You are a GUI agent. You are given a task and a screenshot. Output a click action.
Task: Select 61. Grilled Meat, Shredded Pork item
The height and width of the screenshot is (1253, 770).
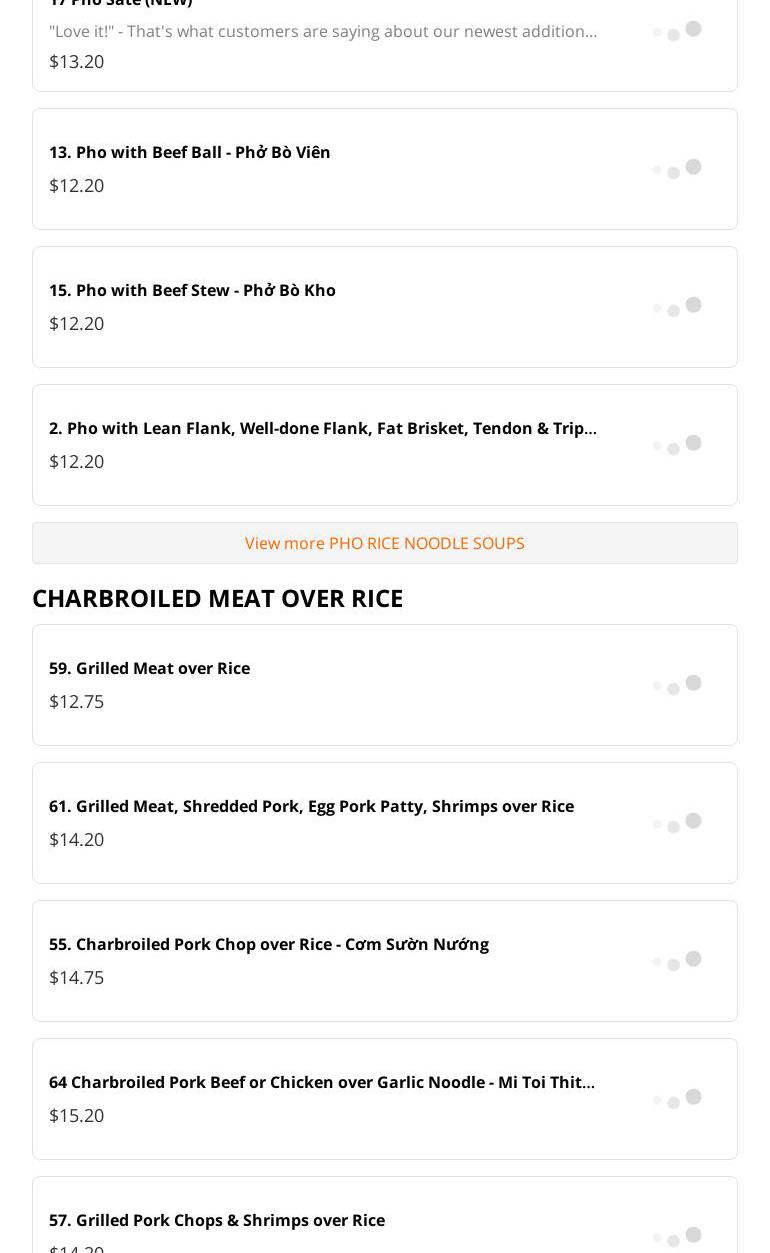pos(311,806)
